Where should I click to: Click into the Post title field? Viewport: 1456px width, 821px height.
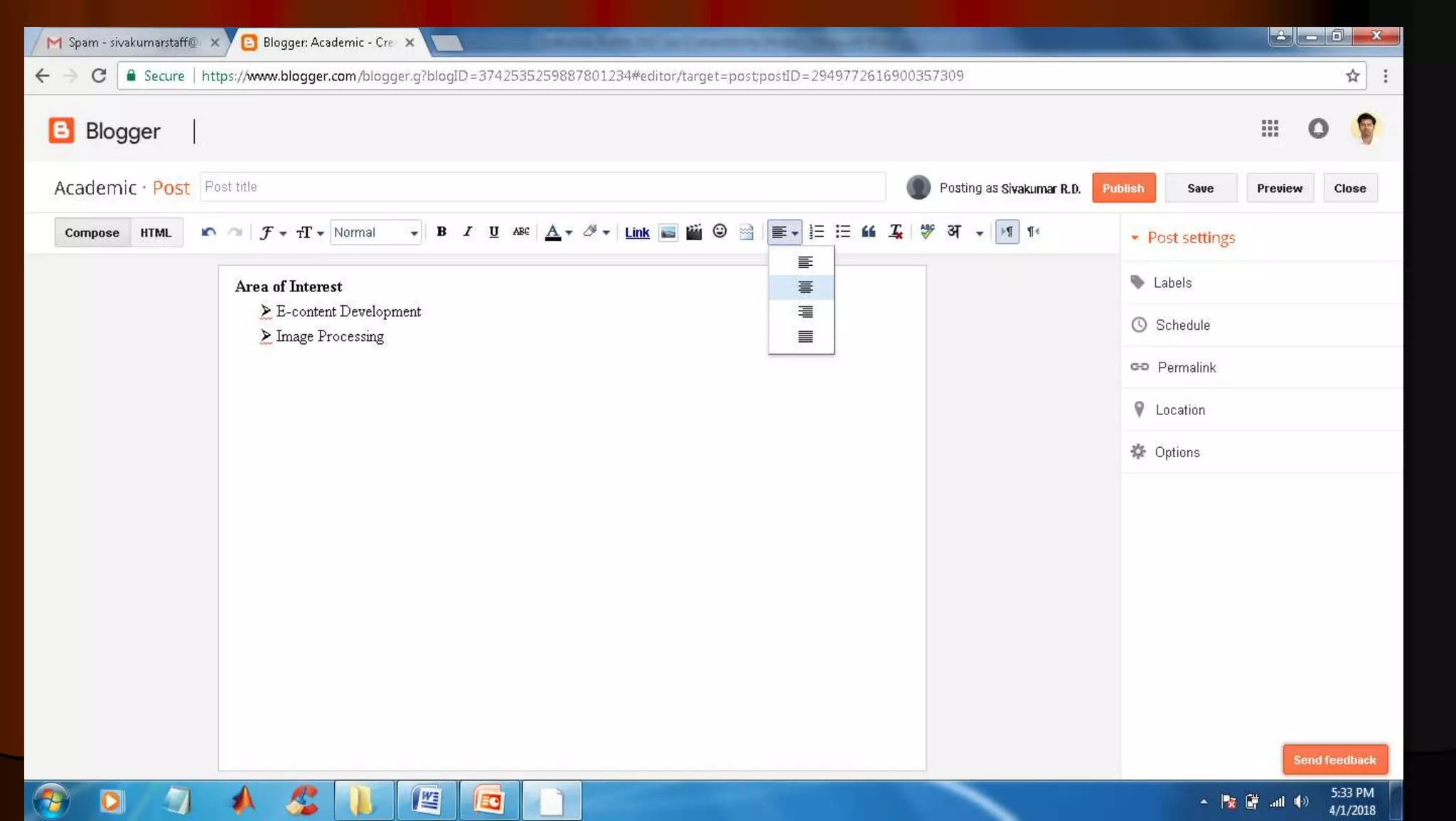pyautogui.click(x=542, y=187)
